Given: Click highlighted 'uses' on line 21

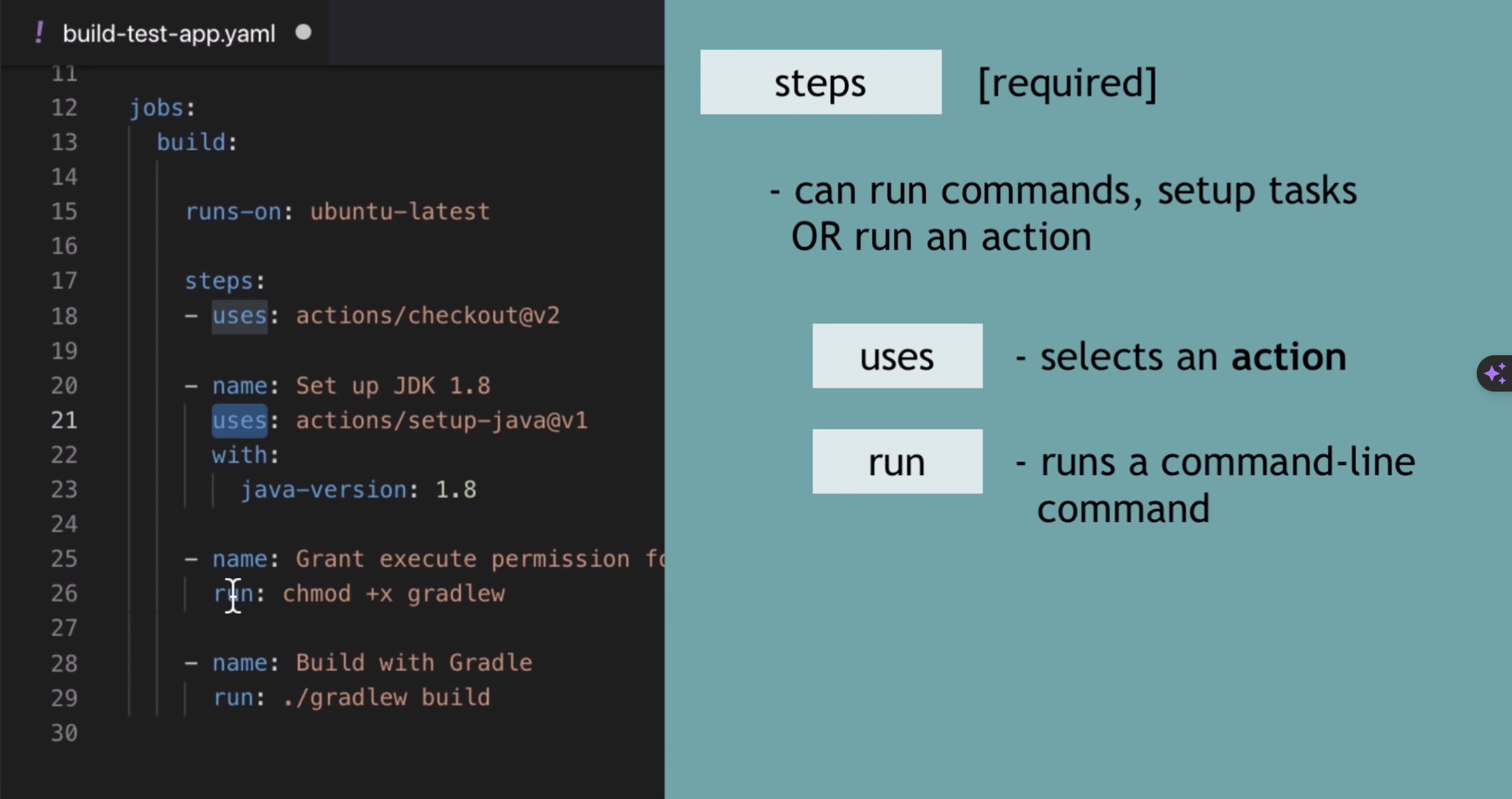Looking at the screenshot, I should pyautogui.click(x=240, y=420).
